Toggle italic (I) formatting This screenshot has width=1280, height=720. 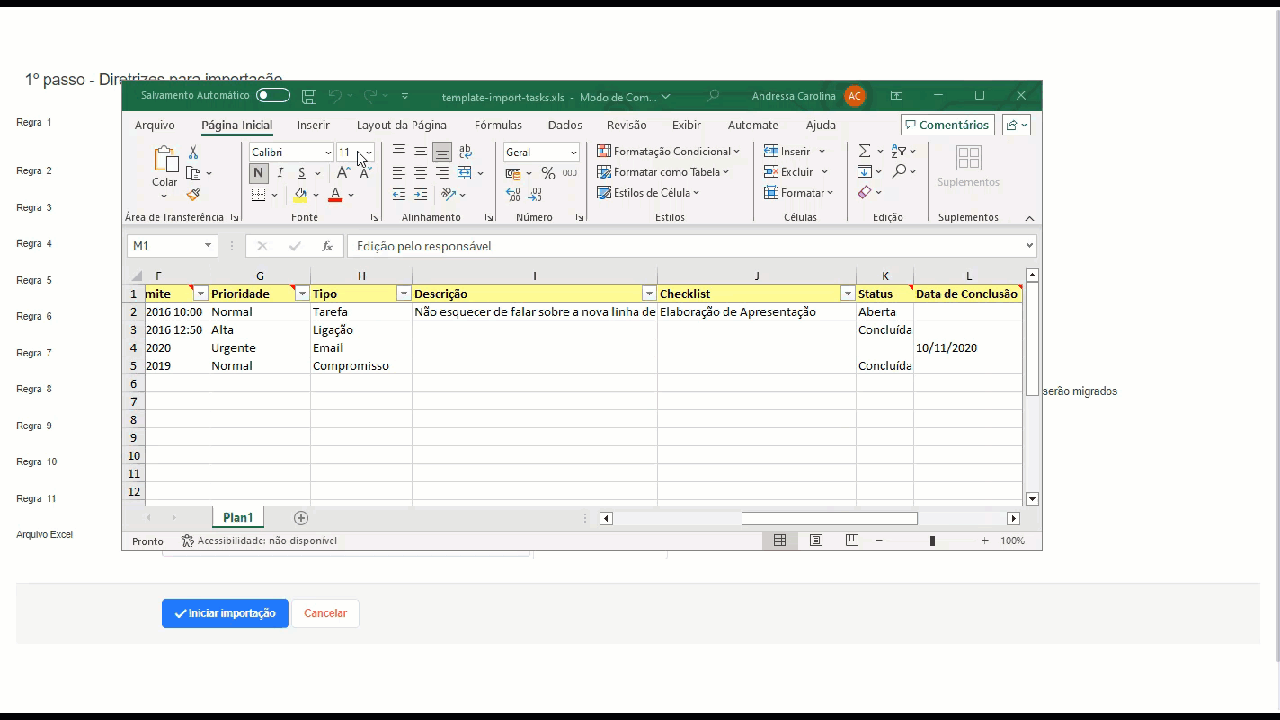(x=280, y=173)
